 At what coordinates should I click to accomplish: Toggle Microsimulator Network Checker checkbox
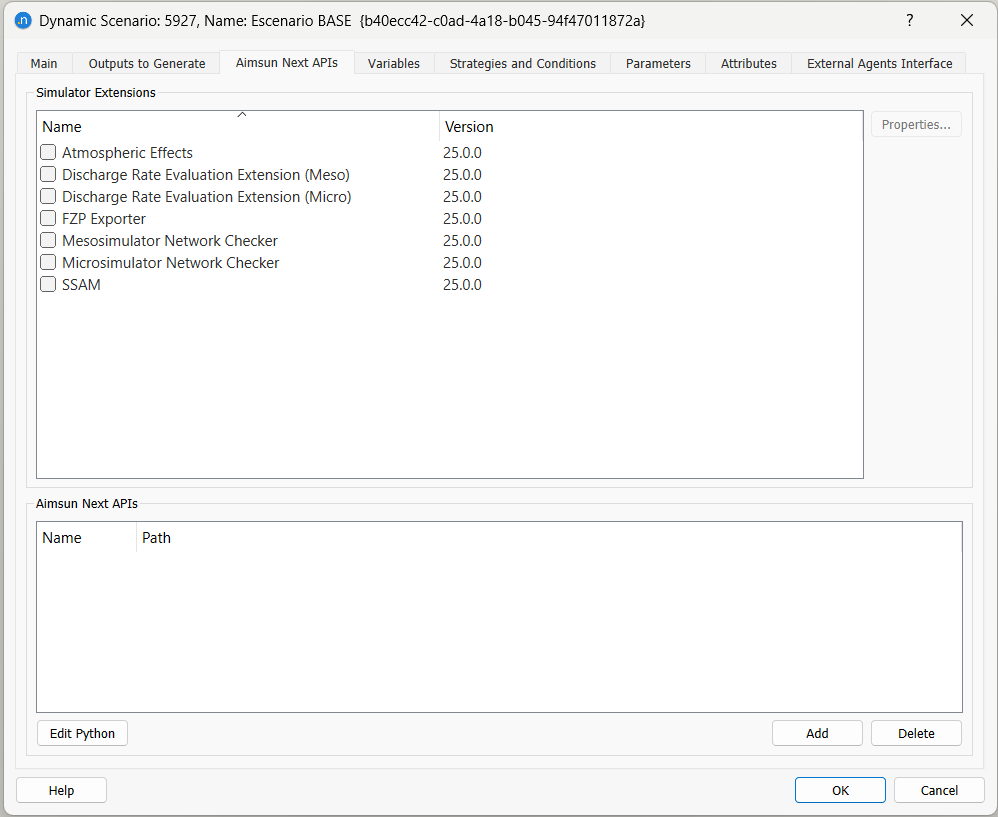(x=48, y=263)
